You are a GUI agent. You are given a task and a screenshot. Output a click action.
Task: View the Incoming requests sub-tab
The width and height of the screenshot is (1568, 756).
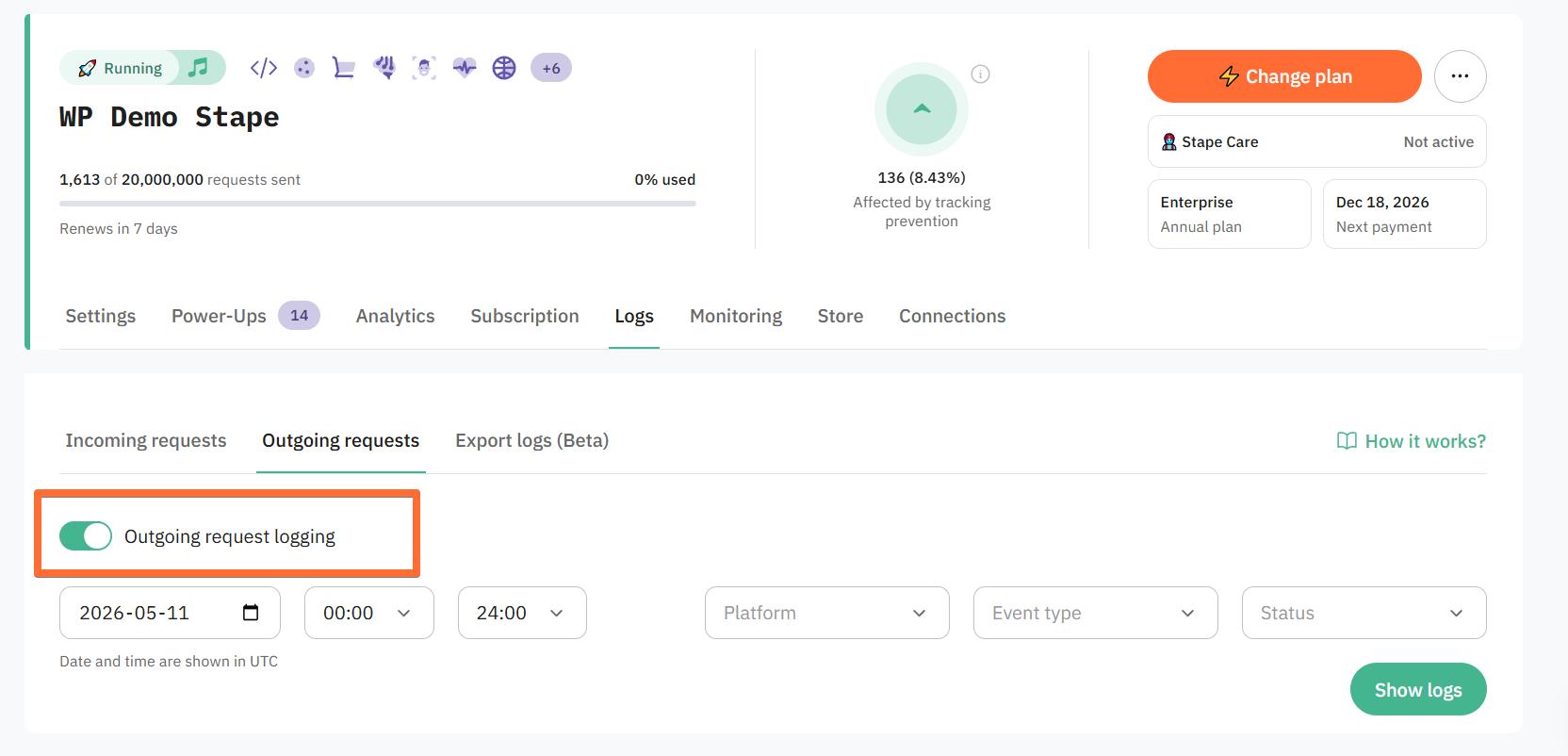(x=146, y=440)
